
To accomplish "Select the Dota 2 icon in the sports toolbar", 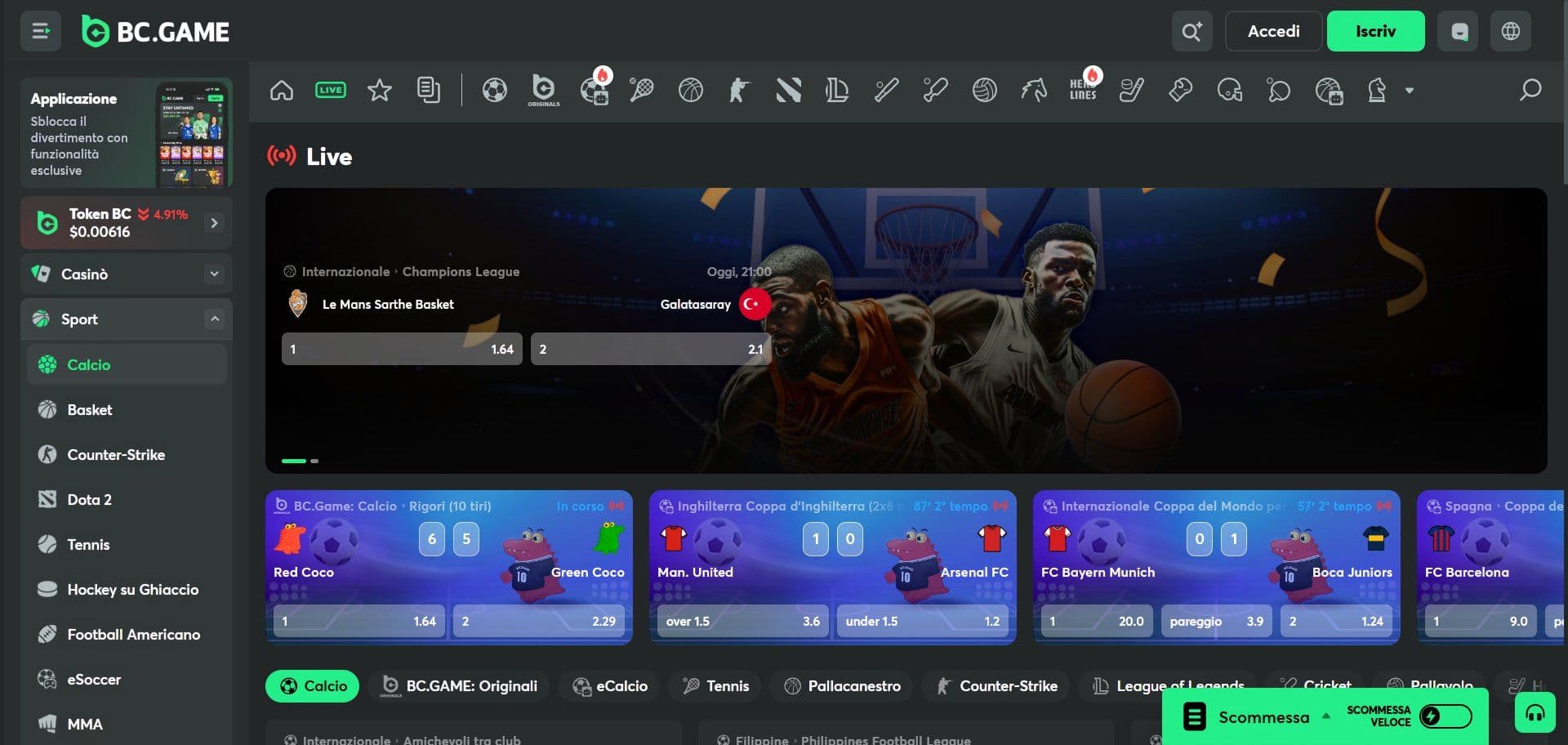I will coord(787,91).
